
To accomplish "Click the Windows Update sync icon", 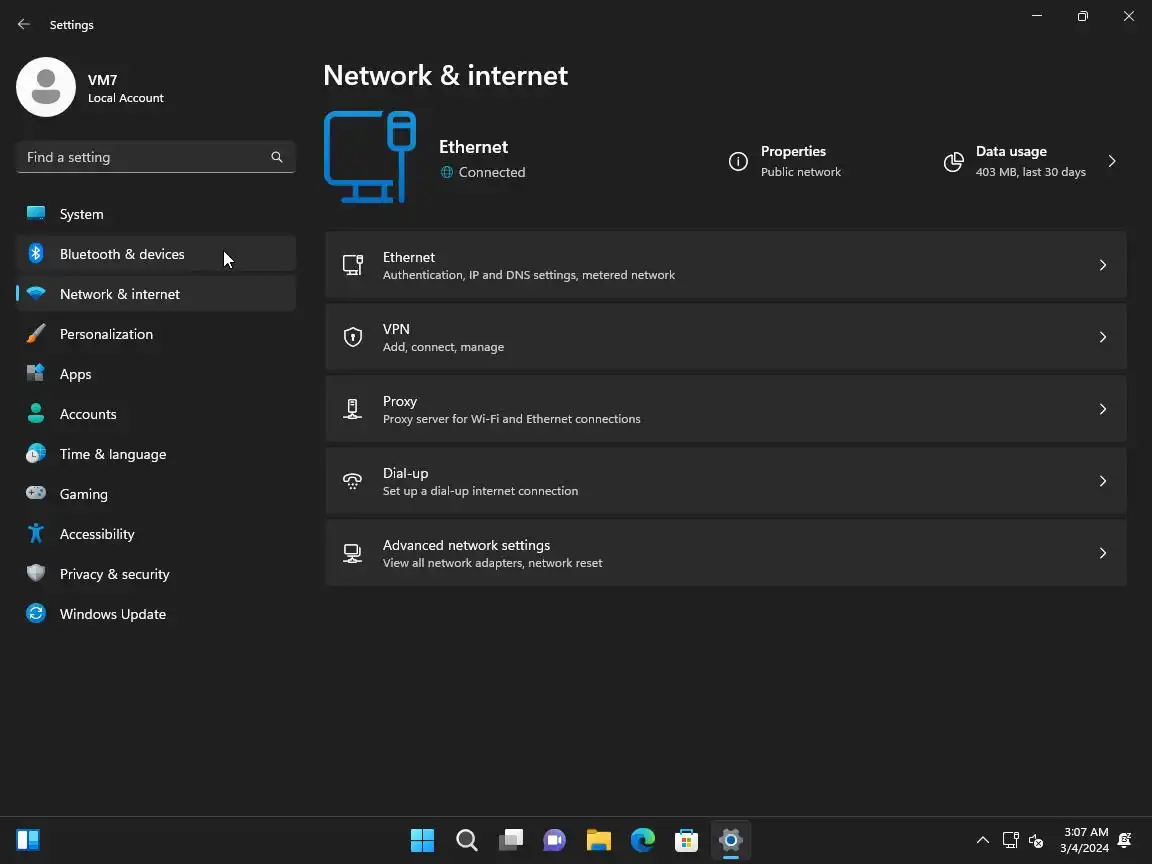I will (36, 614).
